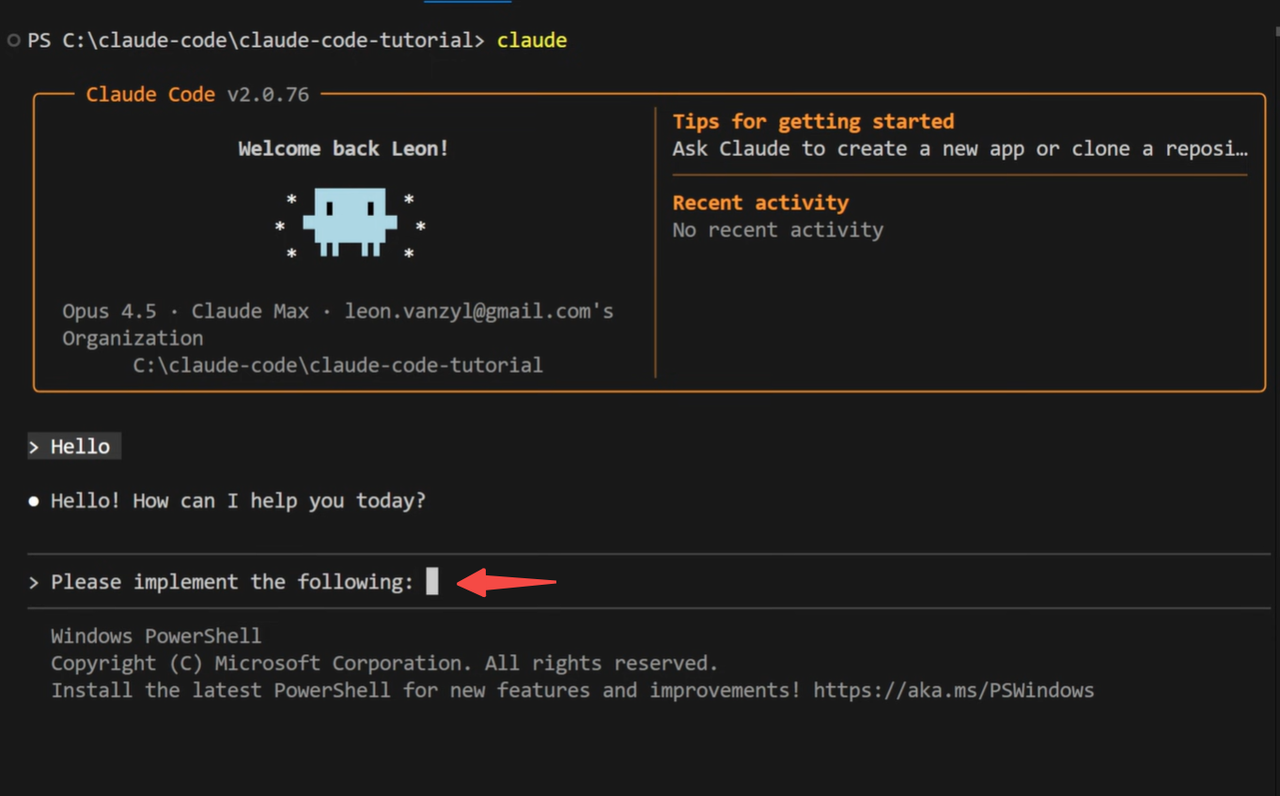Click the PowerShell prompt path at the top
This screenshot has height=796, width=1280.
256,41
